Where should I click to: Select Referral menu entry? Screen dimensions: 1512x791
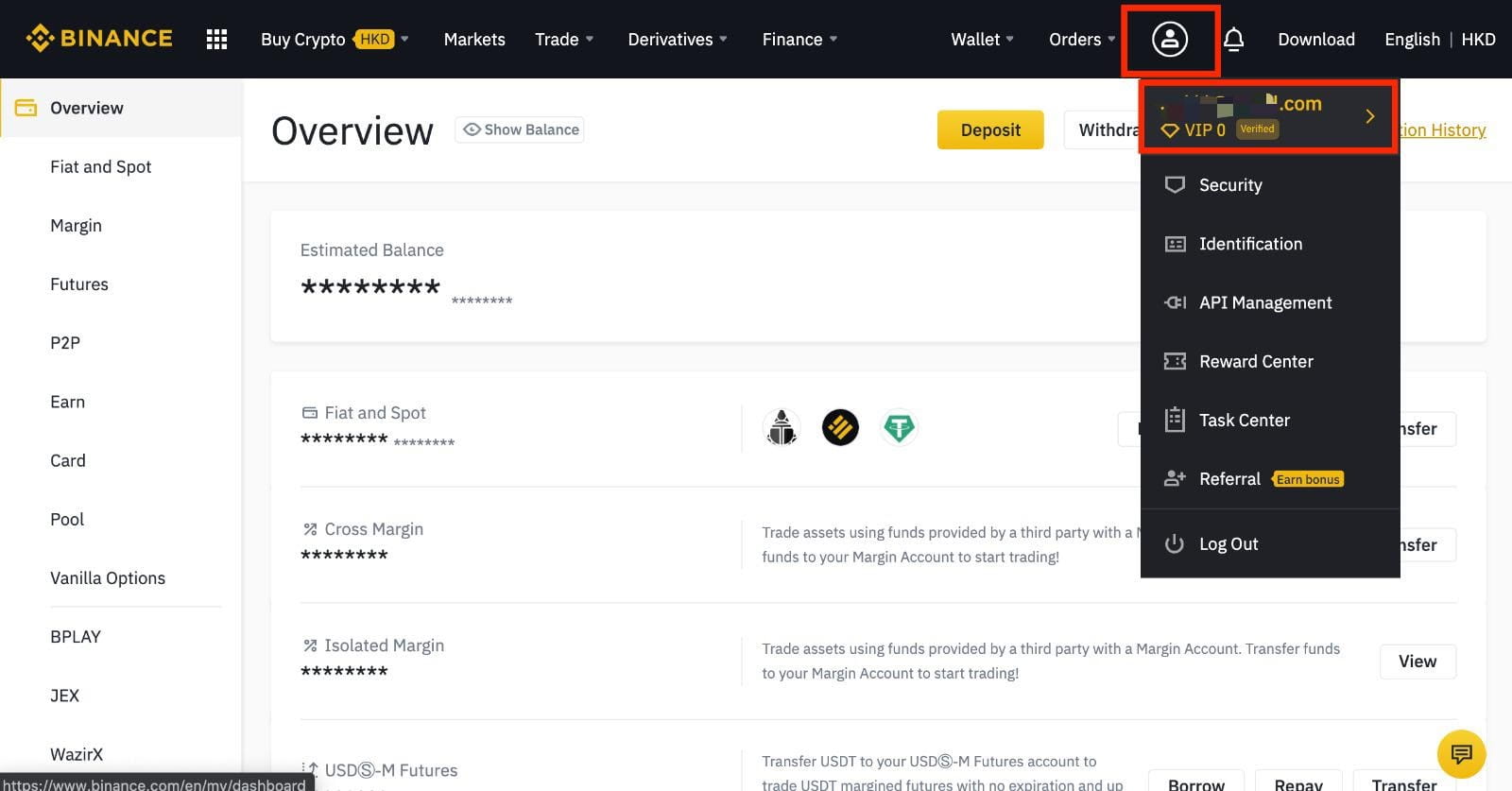[1270, 478]
